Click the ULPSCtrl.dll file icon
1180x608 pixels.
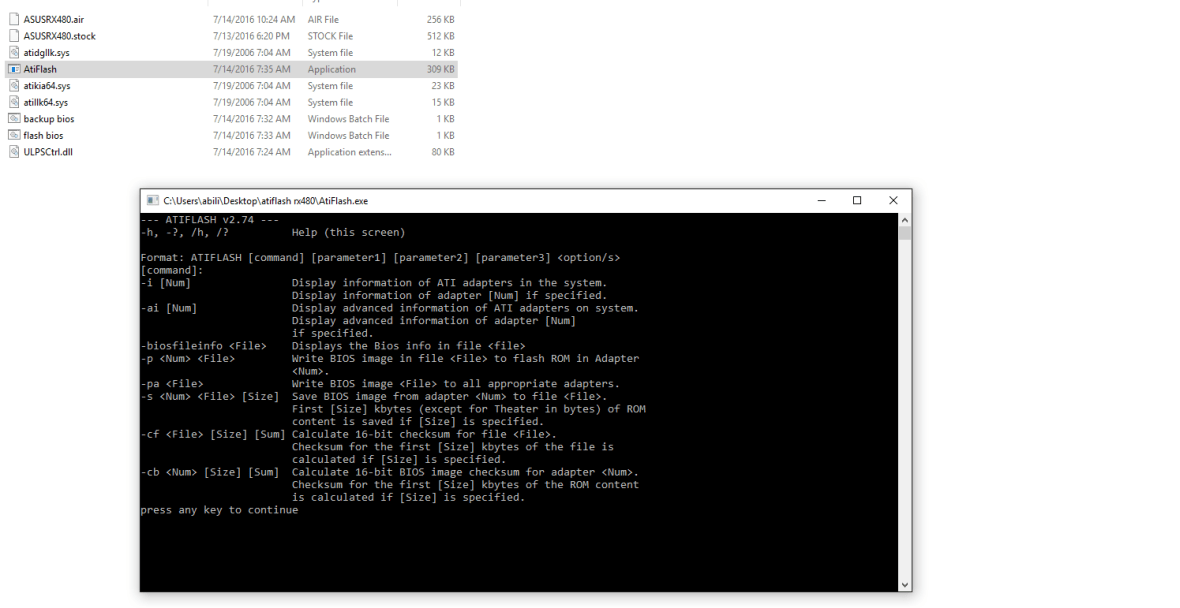14,152
